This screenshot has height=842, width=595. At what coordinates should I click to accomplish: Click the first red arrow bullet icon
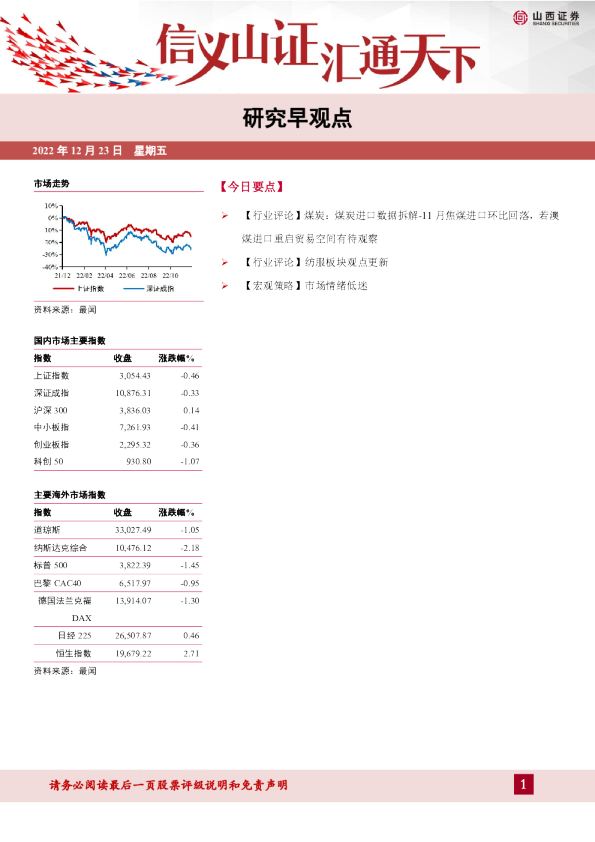coord(224,216)
